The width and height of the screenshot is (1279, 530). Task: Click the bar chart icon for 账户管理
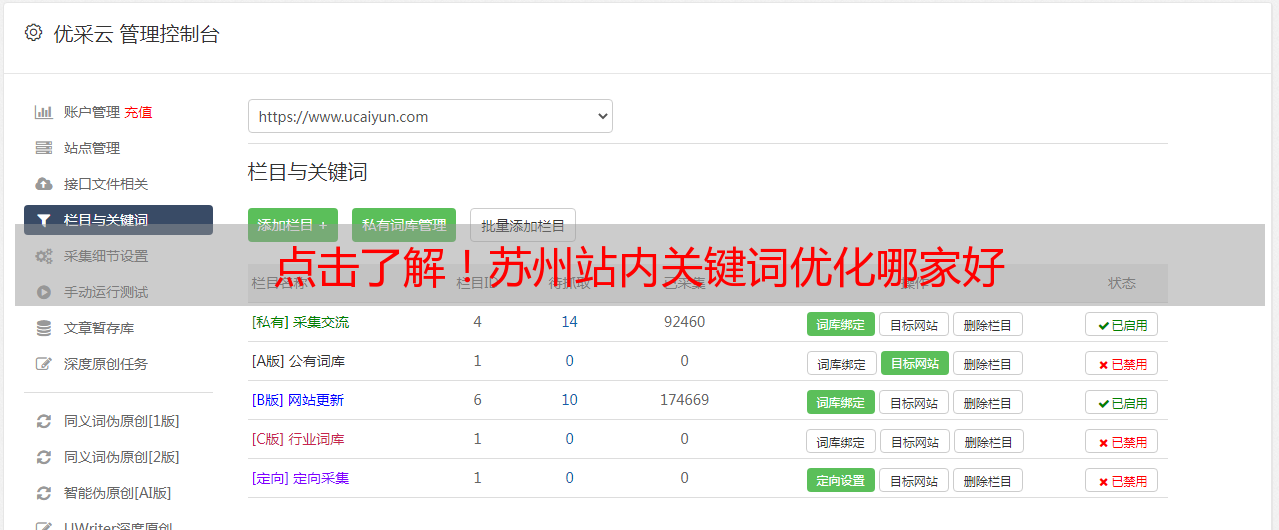coord(43,112)
